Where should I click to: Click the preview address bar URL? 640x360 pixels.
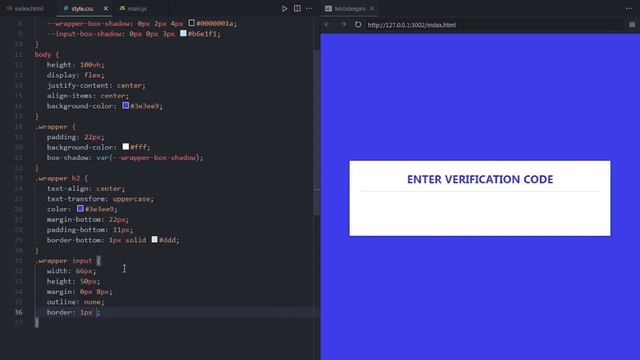click(411, 25)
